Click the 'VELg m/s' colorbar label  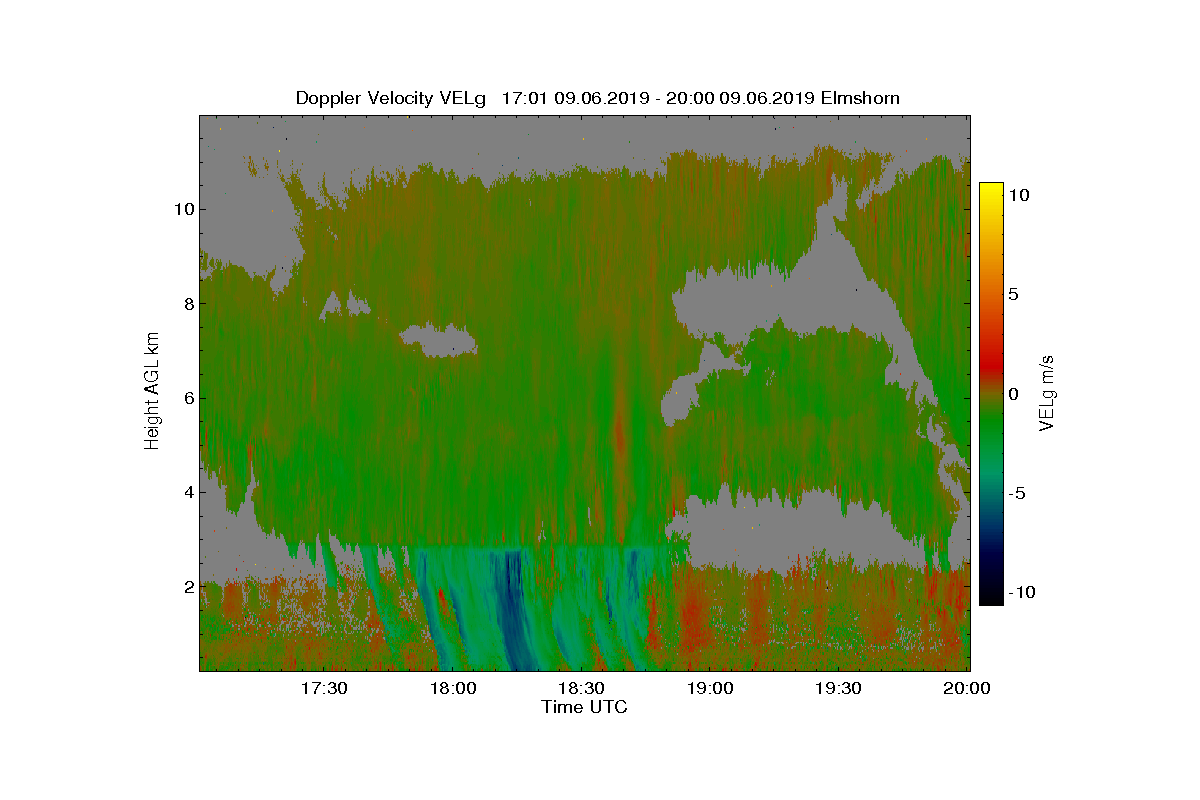pos(1048,393)
